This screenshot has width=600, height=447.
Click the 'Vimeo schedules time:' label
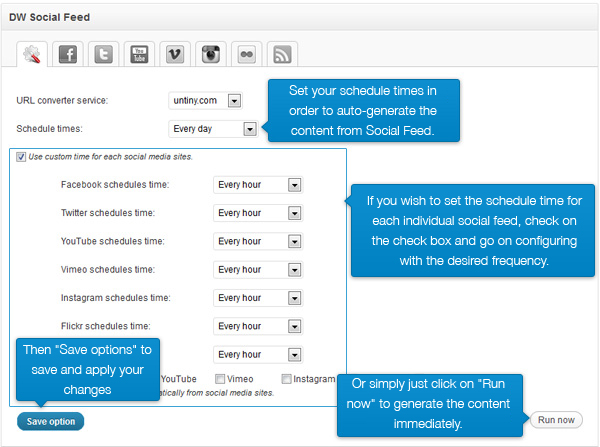pyautogui.click(x=108, y=269)
